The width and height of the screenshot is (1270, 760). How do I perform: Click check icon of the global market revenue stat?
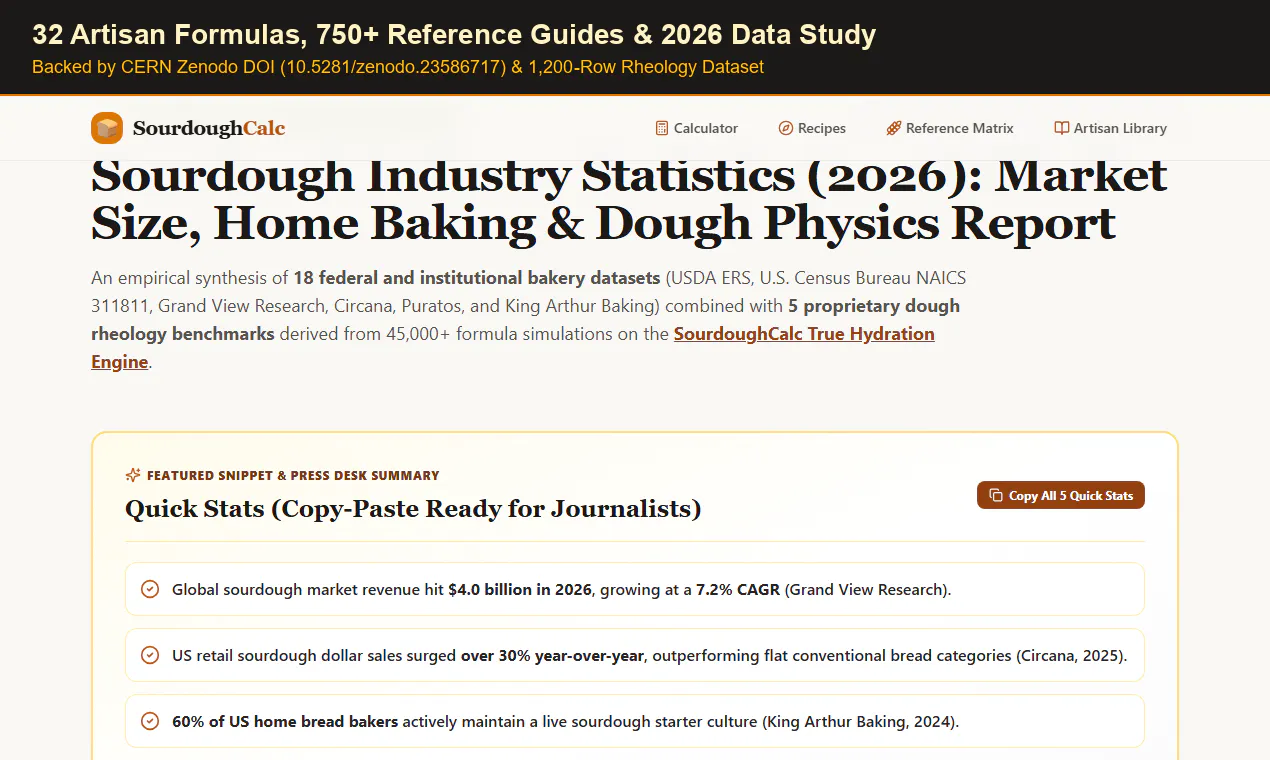coord(150,589)
